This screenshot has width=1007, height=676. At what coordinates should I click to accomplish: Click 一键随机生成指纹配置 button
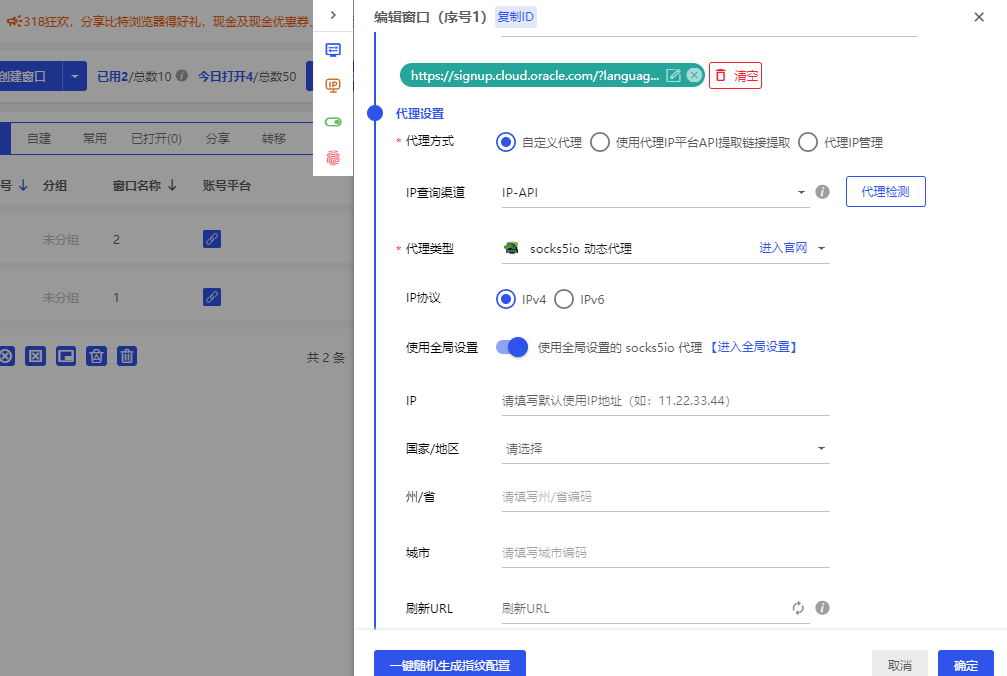click(450, 664)
